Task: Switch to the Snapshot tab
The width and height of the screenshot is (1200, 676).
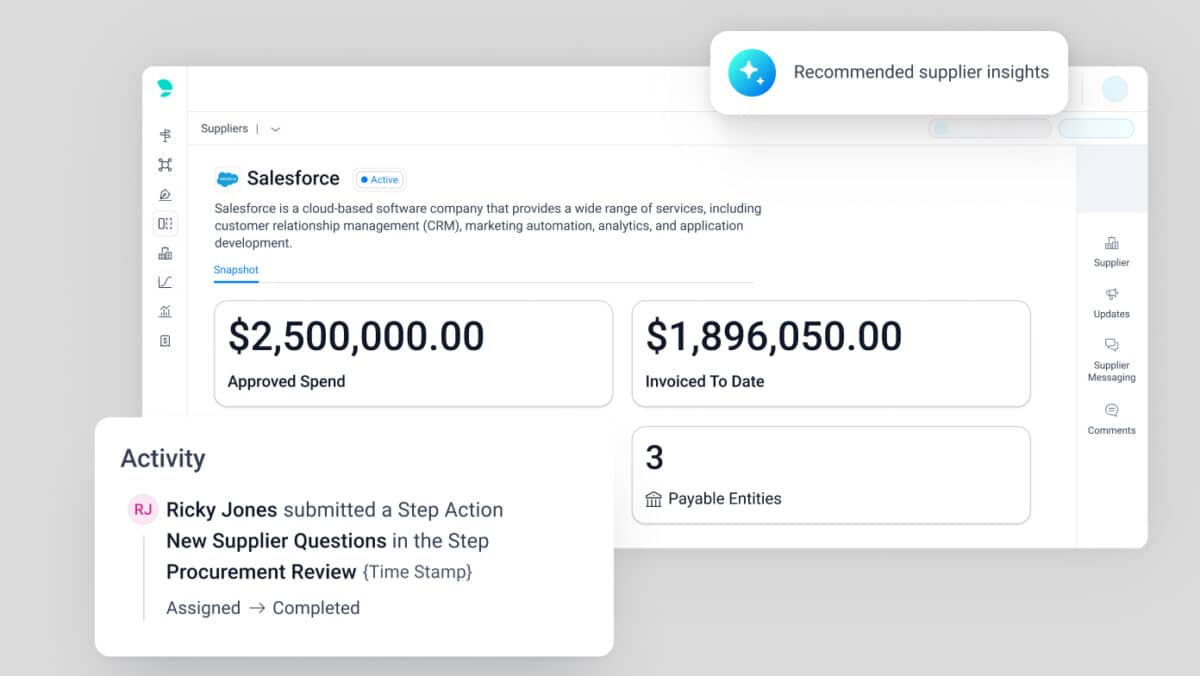Action: pos(236,270)
